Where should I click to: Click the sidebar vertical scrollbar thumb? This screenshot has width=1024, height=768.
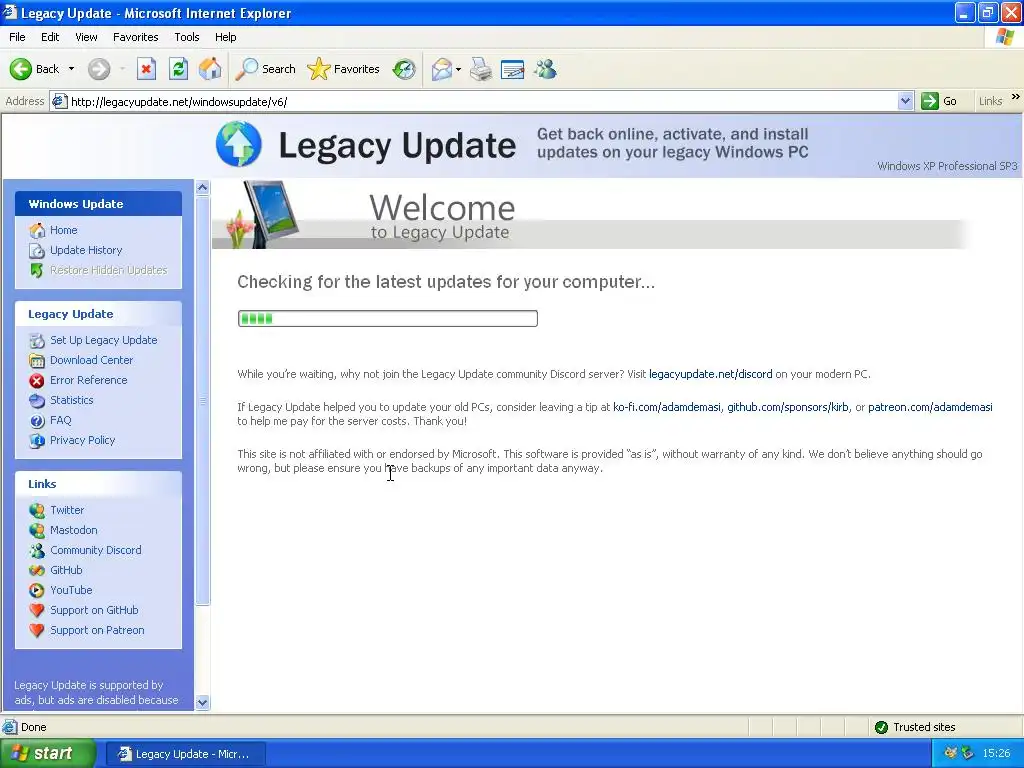coord(202,400)
